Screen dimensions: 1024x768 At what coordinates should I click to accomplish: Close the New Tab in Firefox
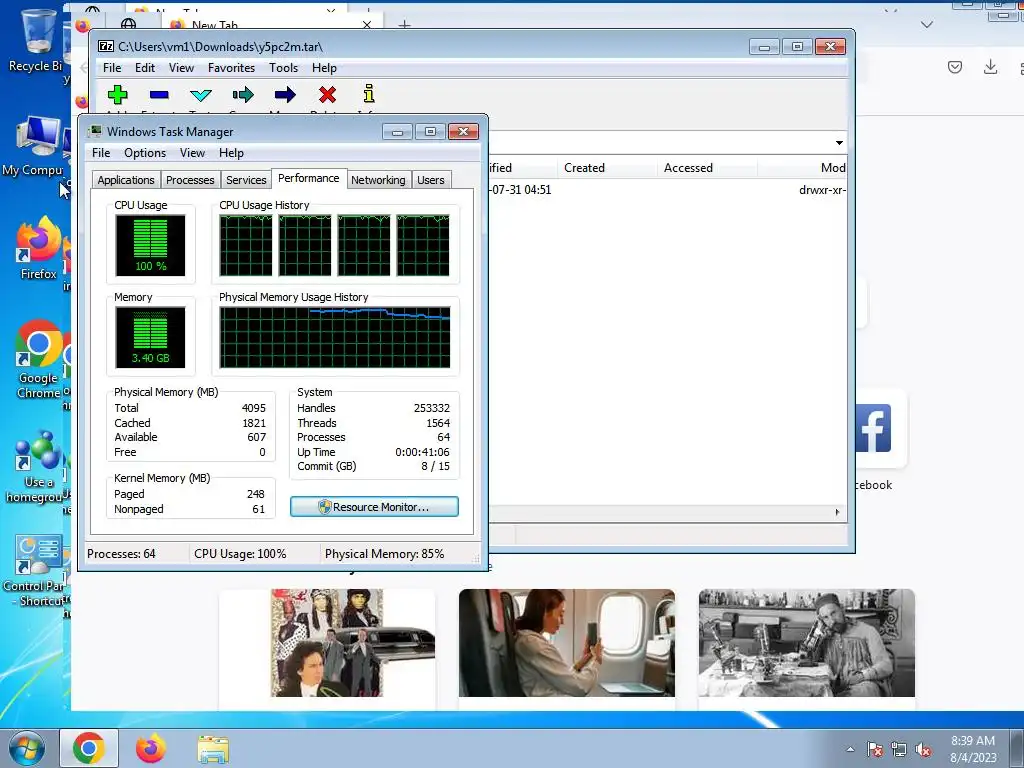(x=366, y=25)
